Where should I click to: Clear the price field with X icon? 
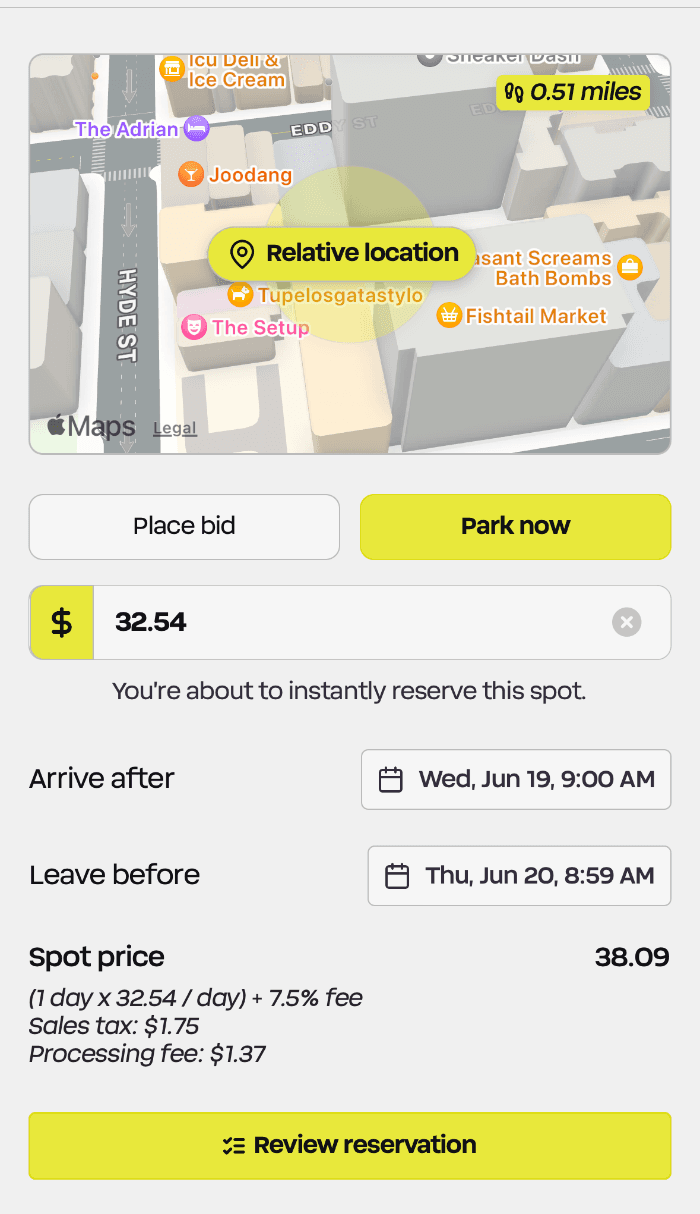pos(627,622)
